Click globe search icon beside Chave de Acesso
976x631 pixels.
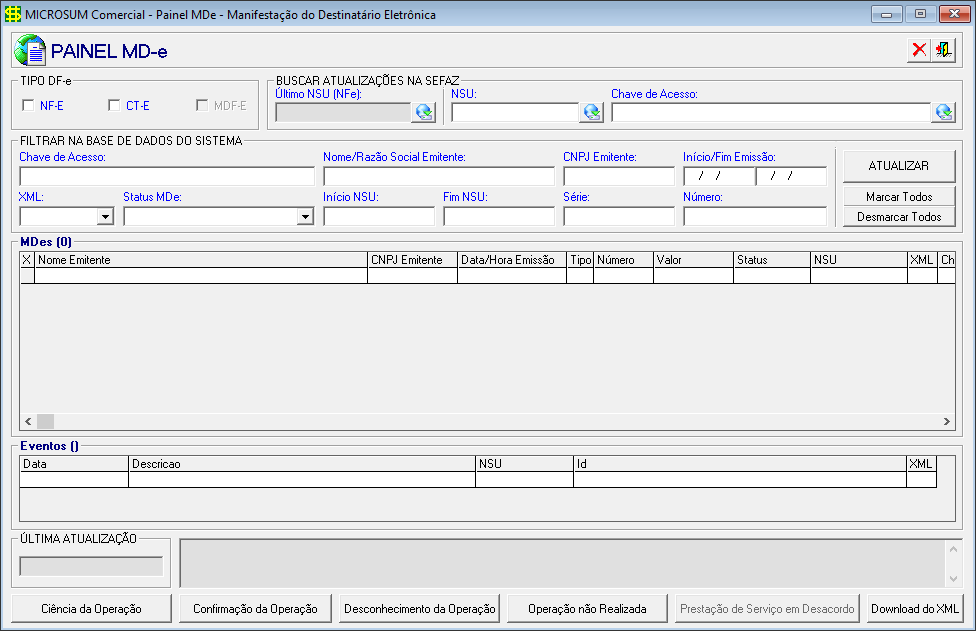(943, 112)
